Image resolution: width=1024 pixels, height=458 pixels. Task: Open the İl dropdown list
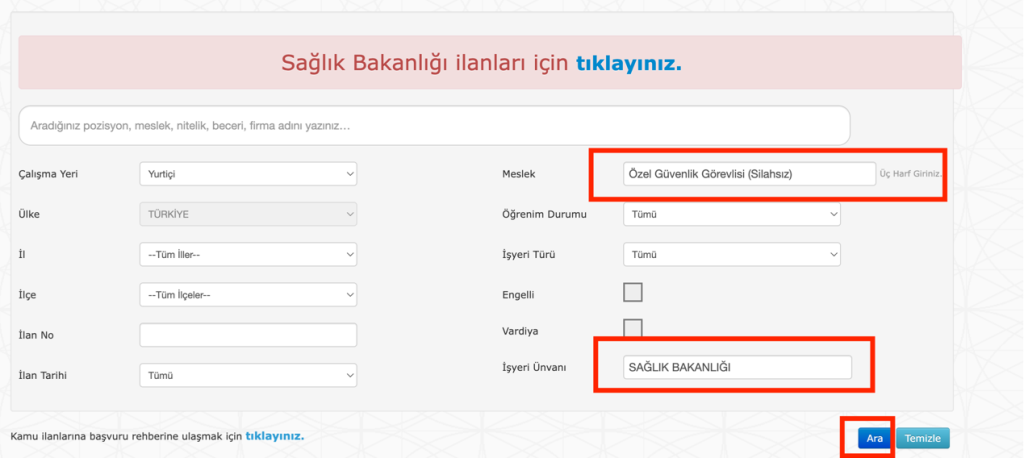click(248, 255)
